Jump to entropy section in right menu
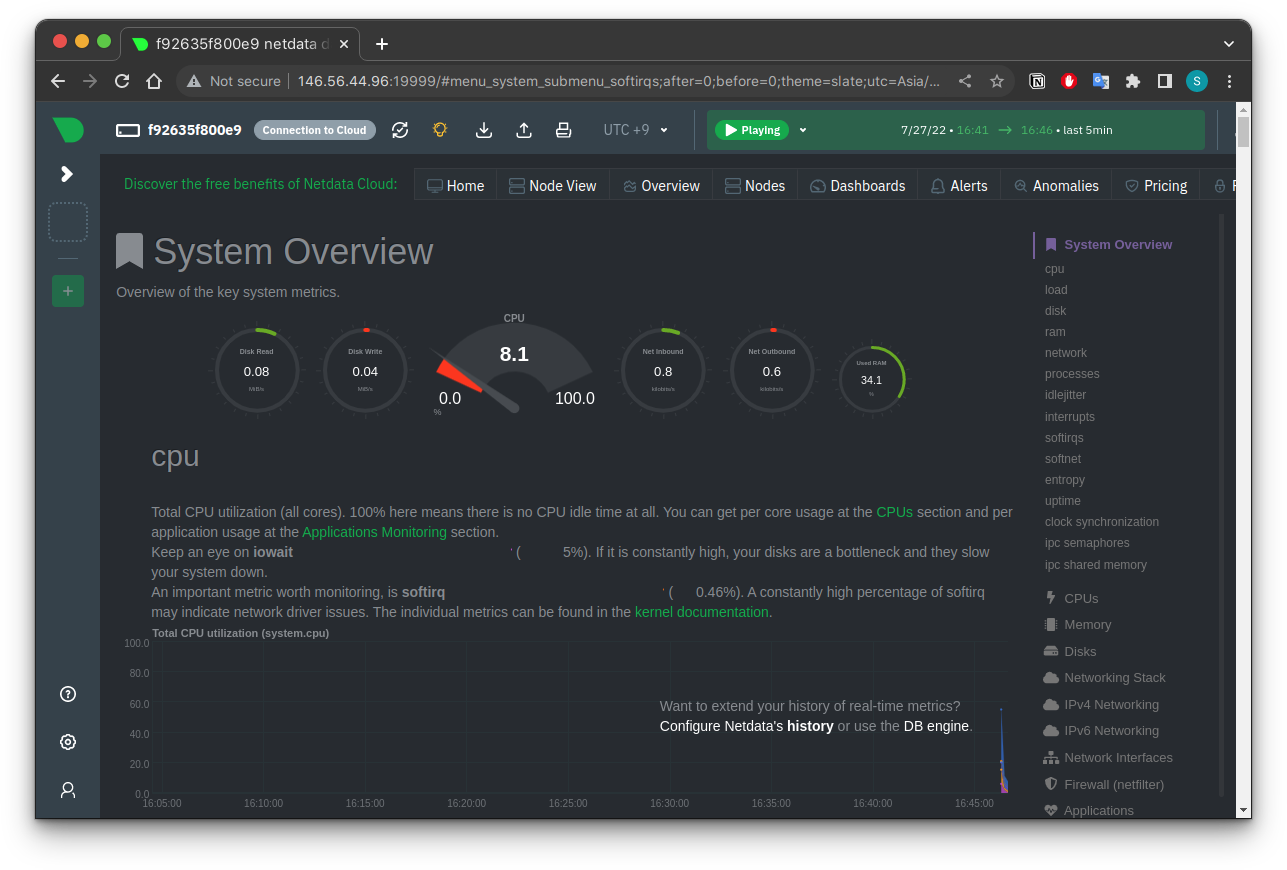The width and height of the screenshot is (1287, 870). tap(1065, 480)
